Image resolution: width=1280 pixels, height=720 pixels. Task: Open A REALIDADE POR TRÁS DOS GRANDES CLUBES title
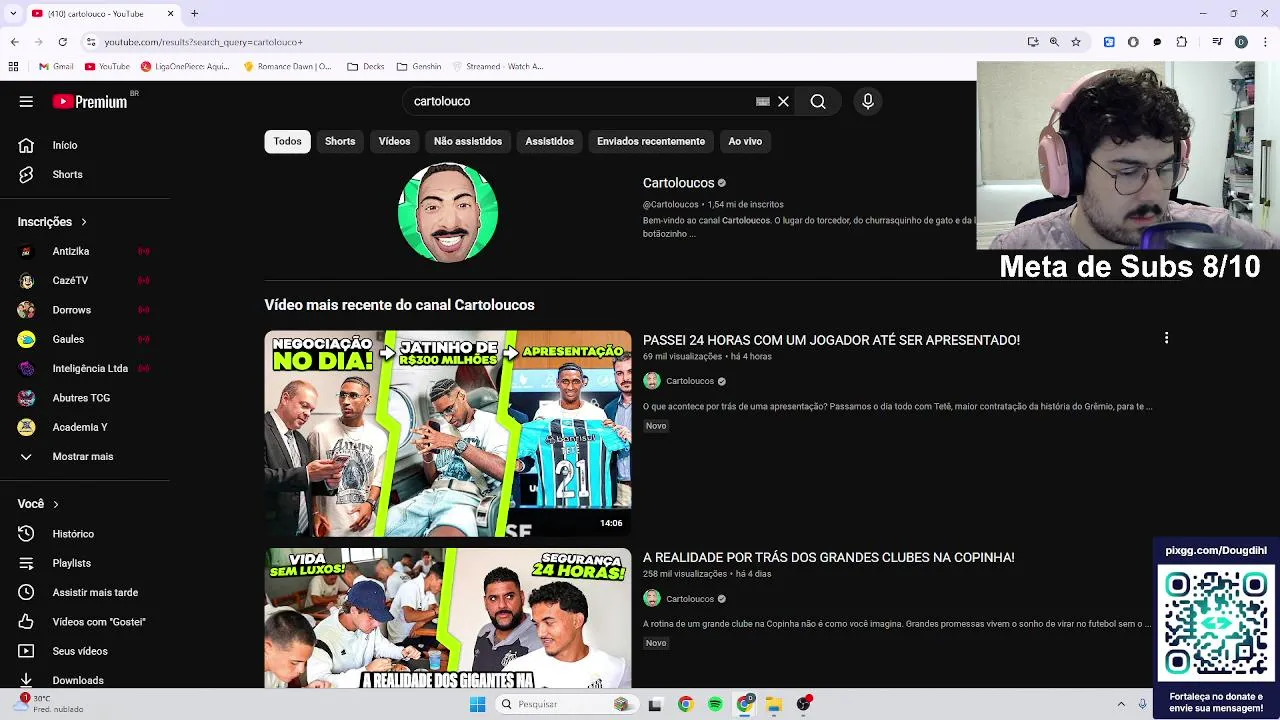coord(828,557)
